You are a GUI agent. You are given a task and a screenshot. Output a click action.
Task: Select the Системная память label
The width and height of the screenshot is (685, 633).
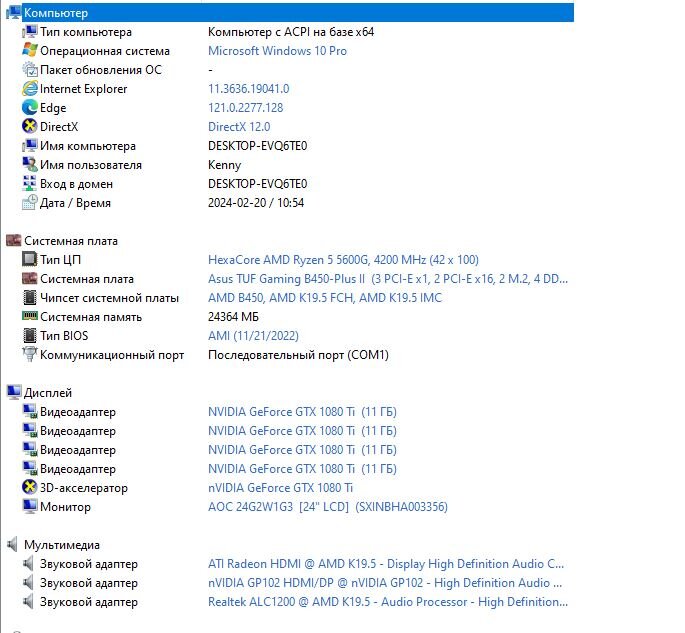[x=91, y=317]
